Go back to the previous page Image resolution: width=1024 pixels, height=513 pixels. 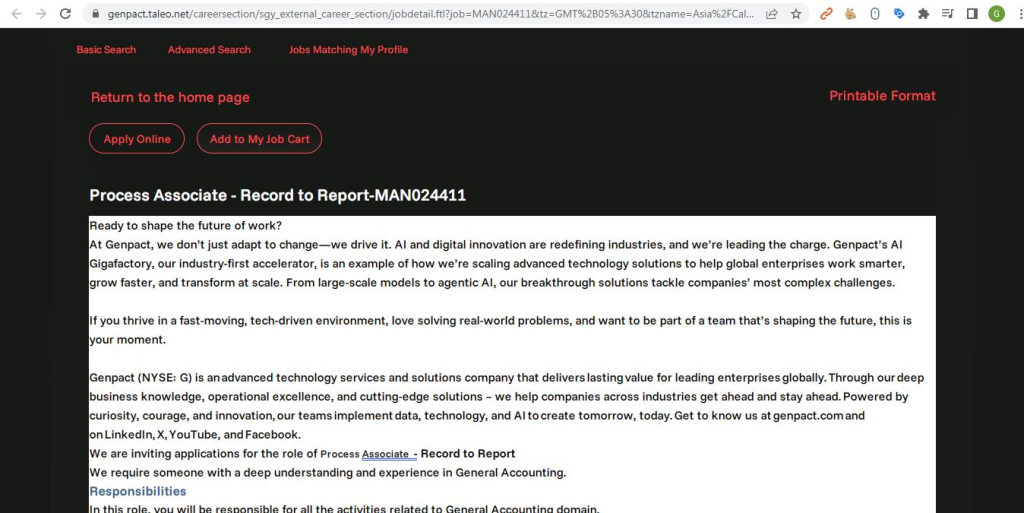tap(16, 13)
